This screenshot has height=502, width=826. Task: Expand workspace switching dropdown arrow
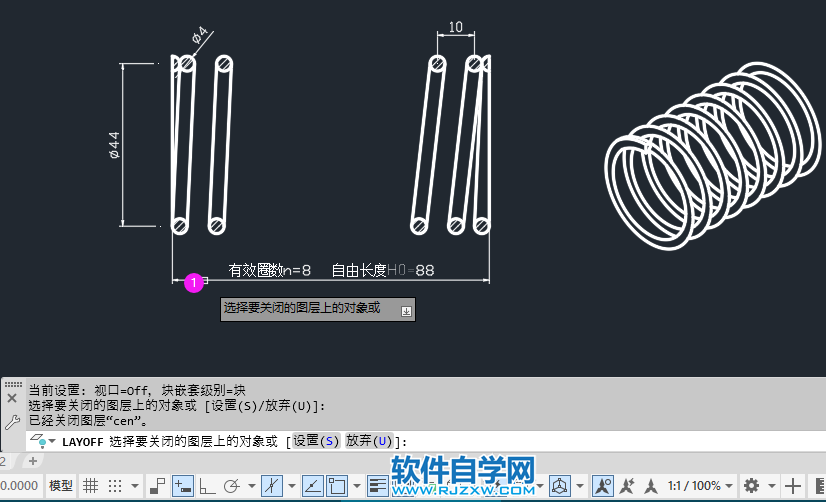(x=772, y=486)
